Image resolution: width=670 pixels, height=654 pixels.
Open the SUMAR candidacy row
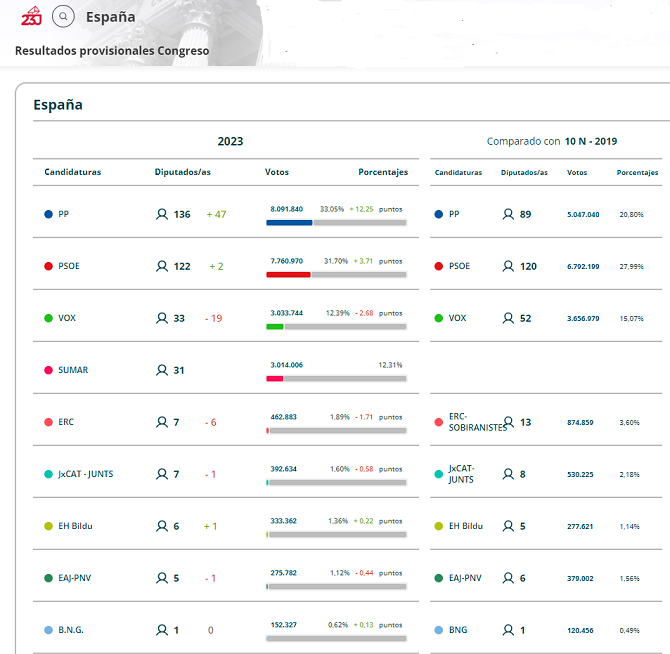point(73,370)
